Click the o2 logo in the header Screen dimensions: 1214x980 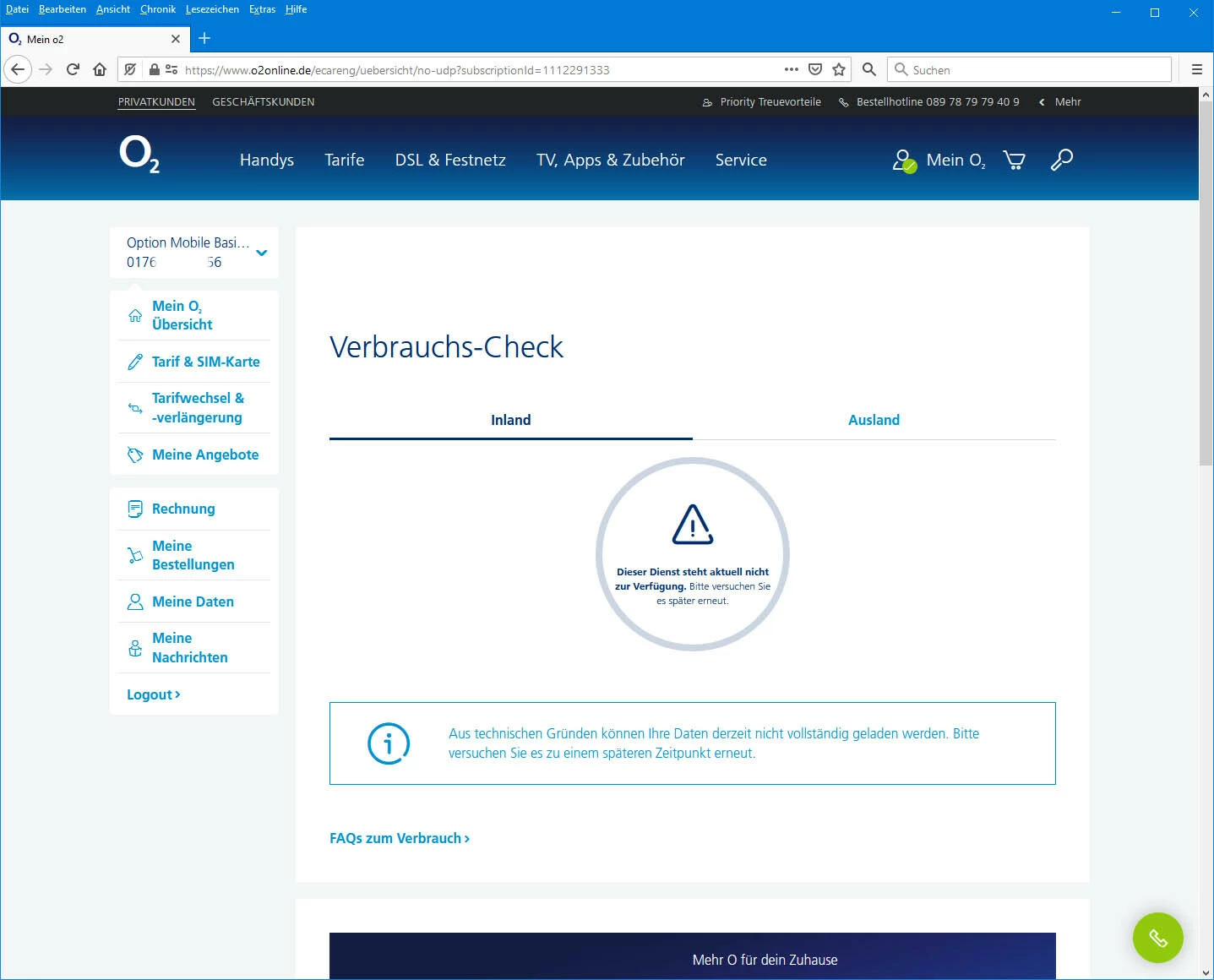pos(139,155)
